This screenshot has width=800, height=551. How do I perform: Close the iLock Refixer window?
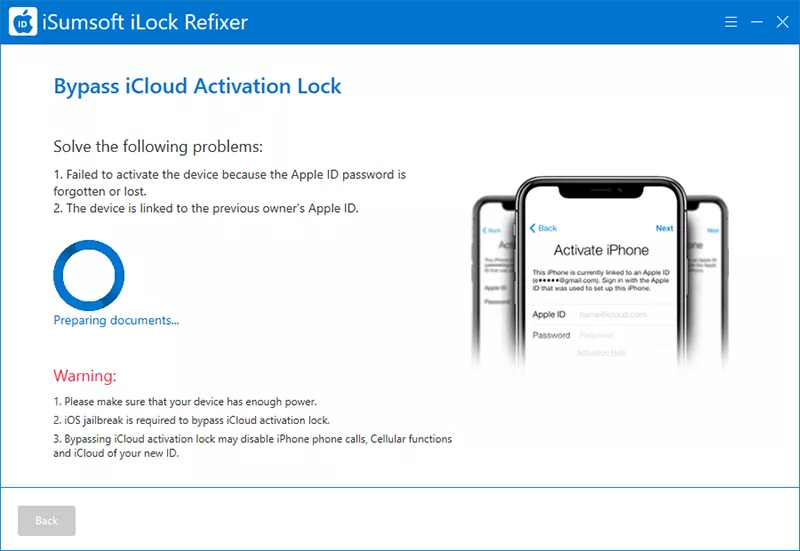click(782, 22)
